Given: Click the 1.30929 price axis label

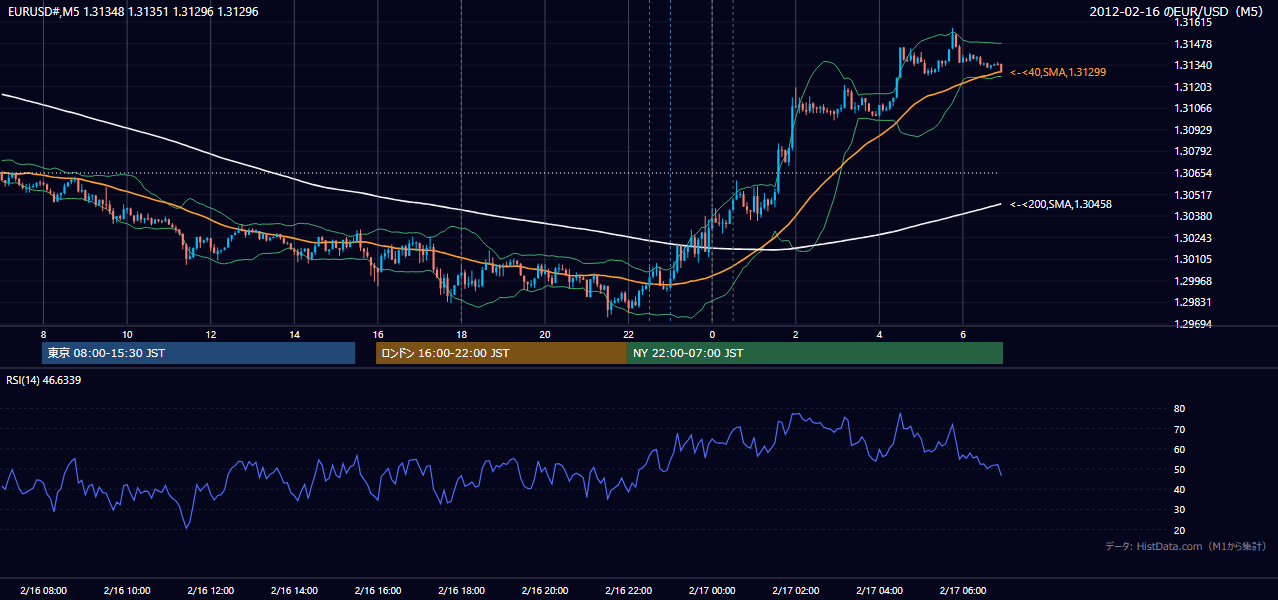Looking at the screenshot, I should pyautogui.click(x=1194, y=130).
